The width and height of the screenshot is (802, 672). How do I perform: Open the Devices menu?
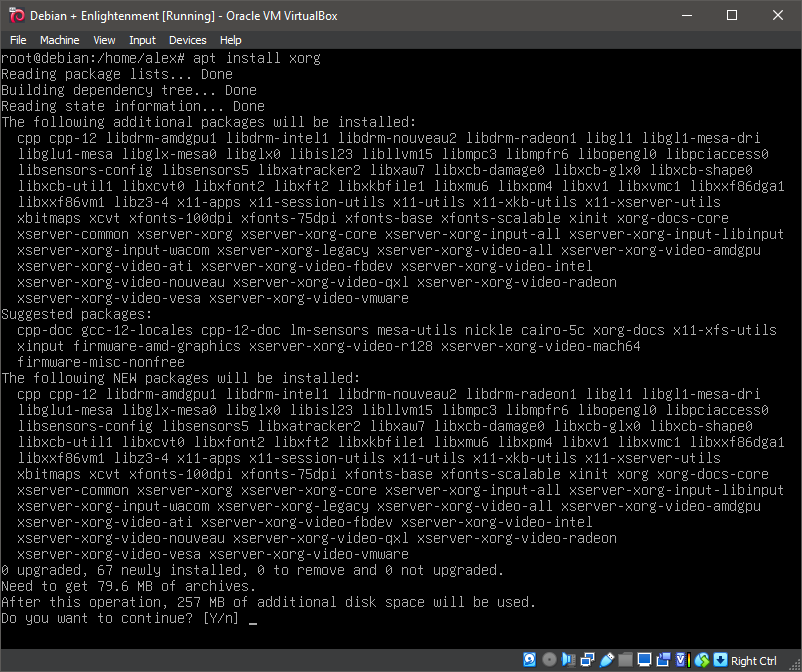click(x=186, y=40)
